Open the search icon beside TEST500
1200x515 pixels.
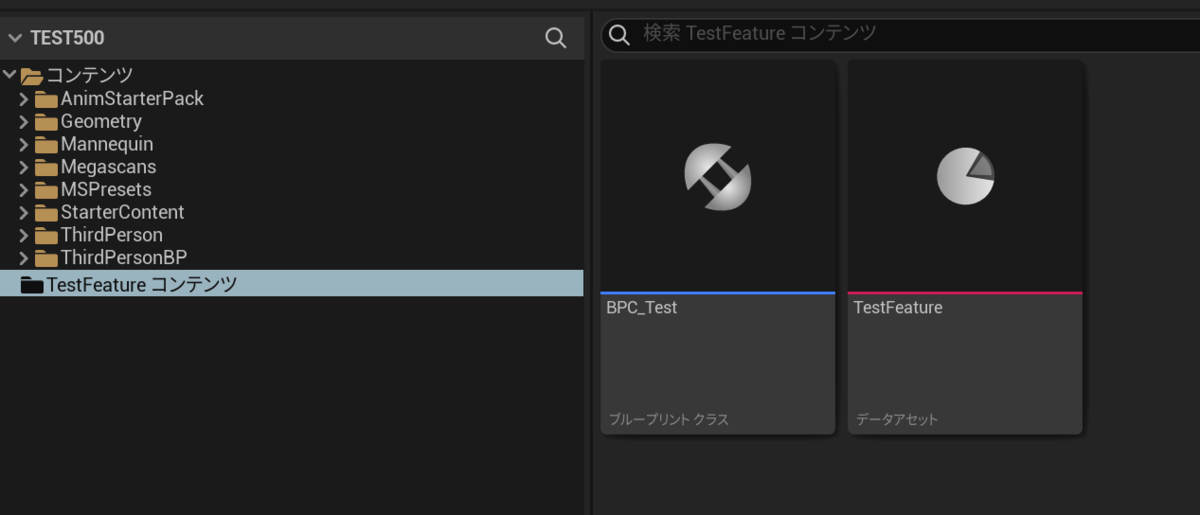[555, 38]
